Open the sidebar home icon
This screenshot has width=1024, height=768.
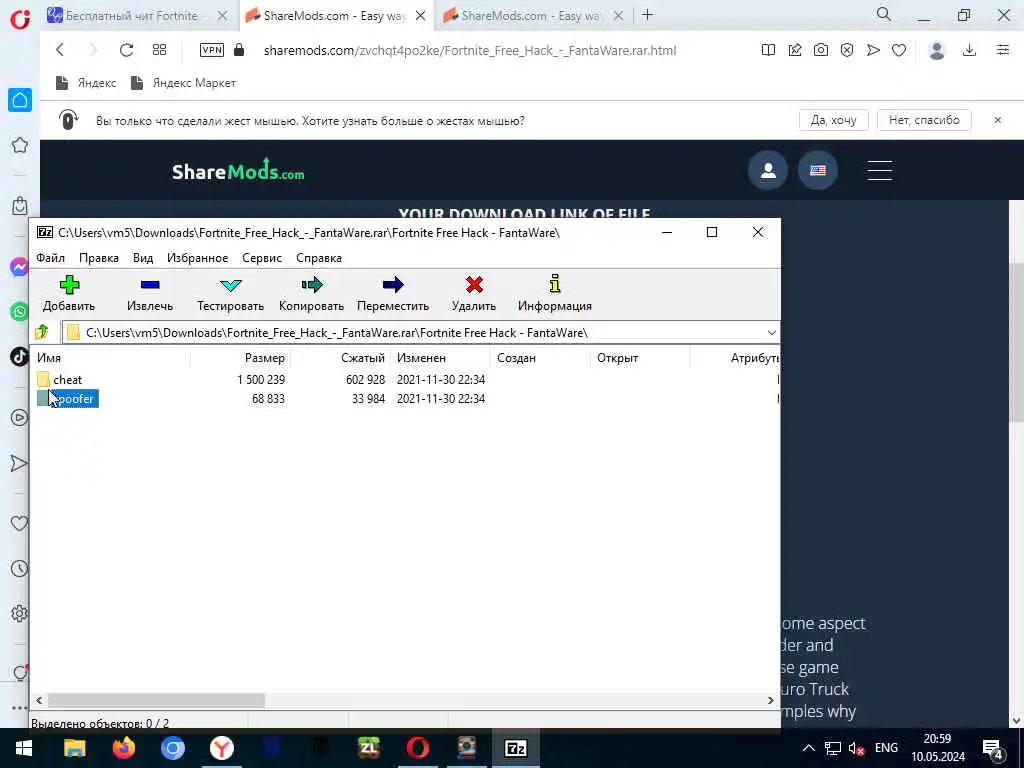point(20,100)
